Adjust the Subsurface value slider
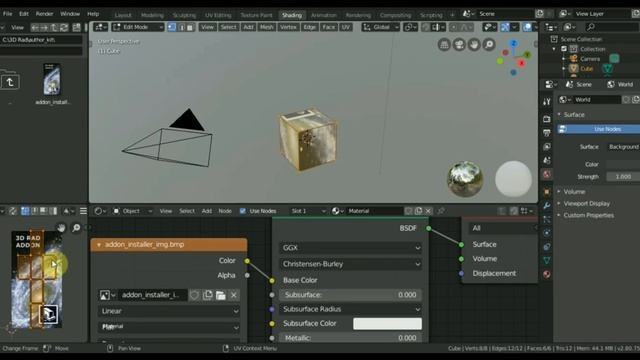 point(351,295)
